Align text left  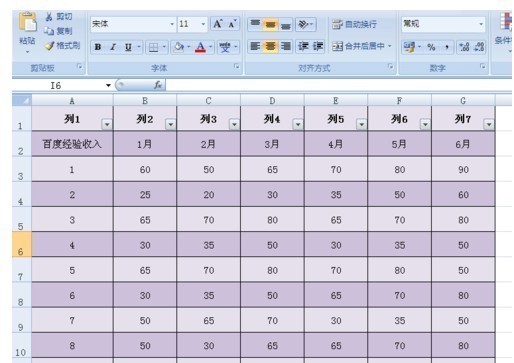click(x=255, y=46)
